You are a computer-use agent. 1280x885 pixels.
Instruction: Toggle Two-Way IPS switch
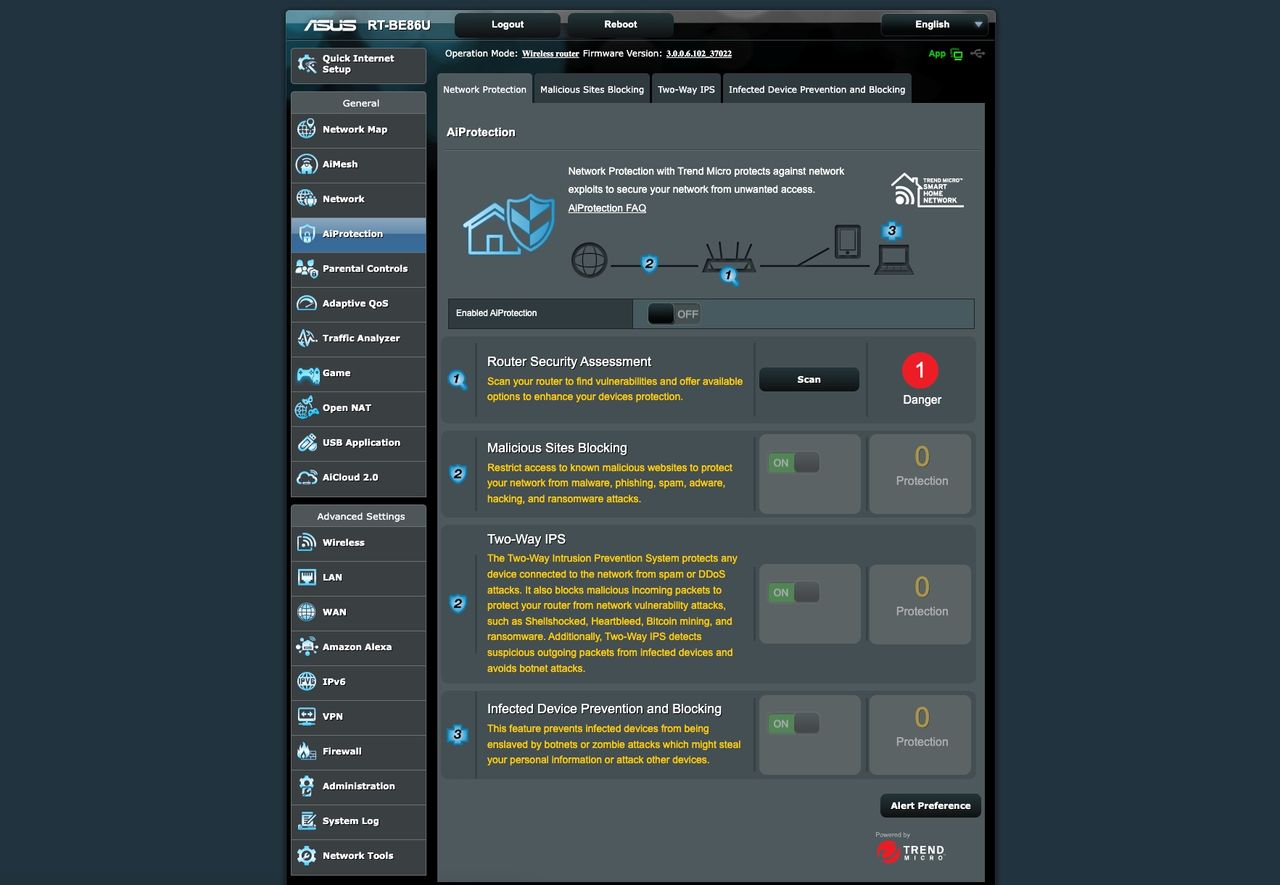click(x=794, y=592)
